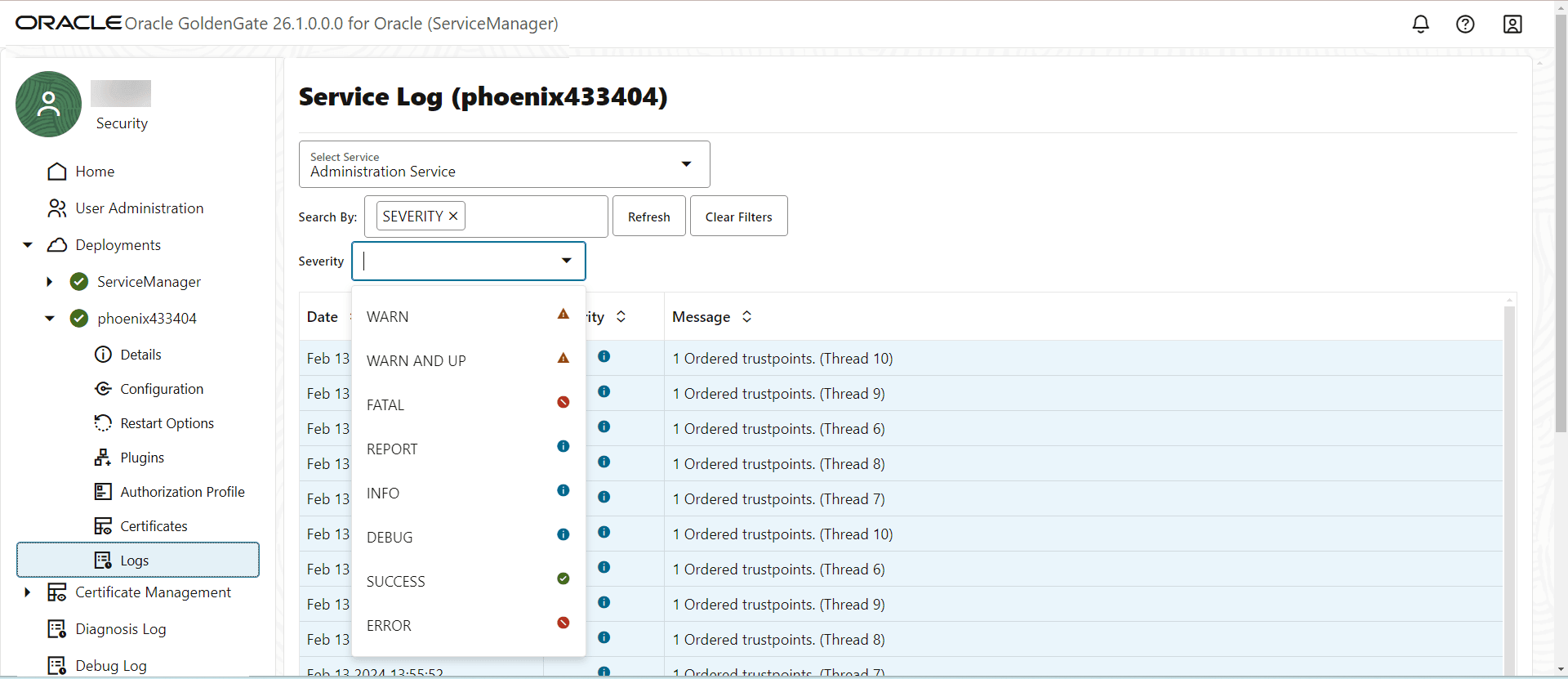Click the Details info icon in the sidebar
Viewport: 1568px width, 679px height.
coord(103,355)
